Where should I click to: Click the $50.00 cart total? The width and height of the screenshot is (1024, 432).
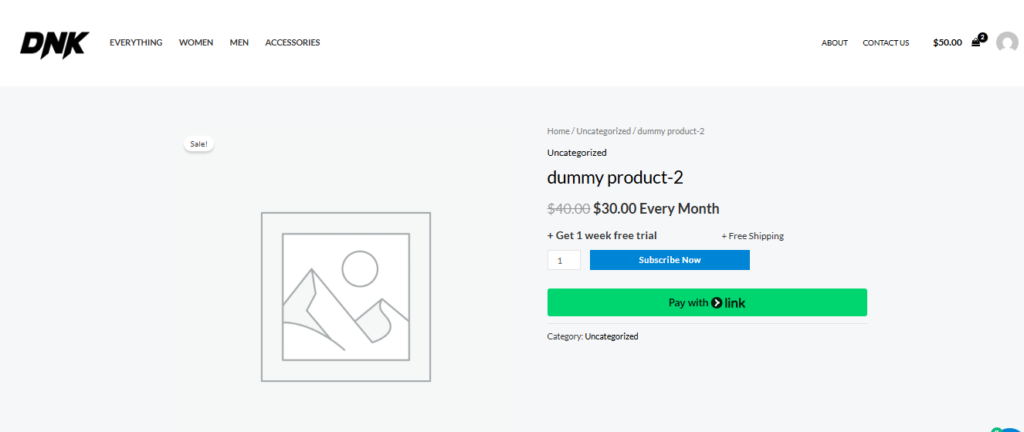pos(947,43)
